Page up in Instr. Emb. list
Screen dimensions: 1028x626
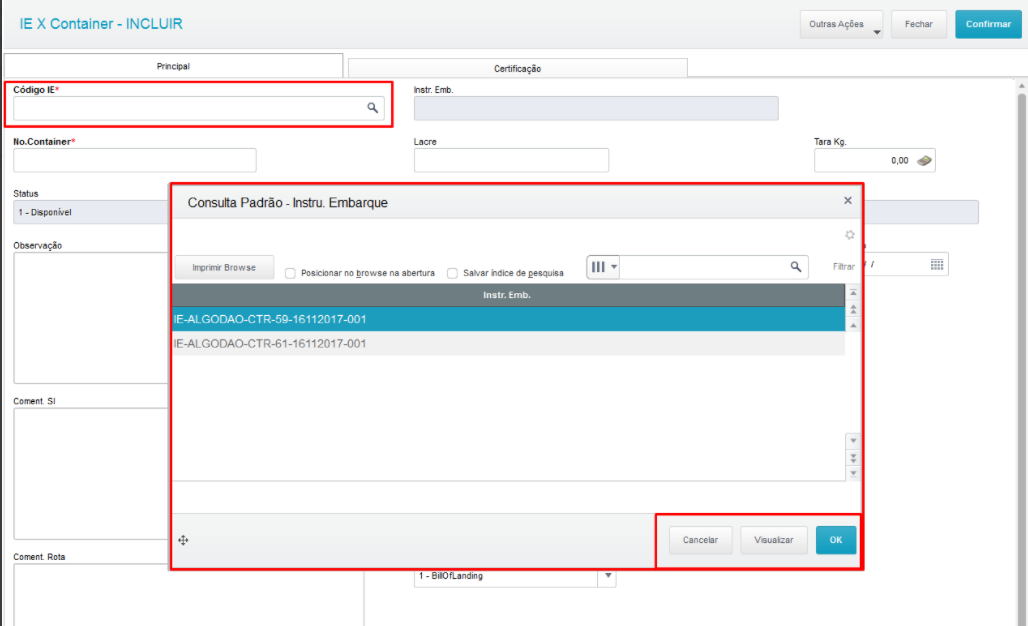(853, 309)
